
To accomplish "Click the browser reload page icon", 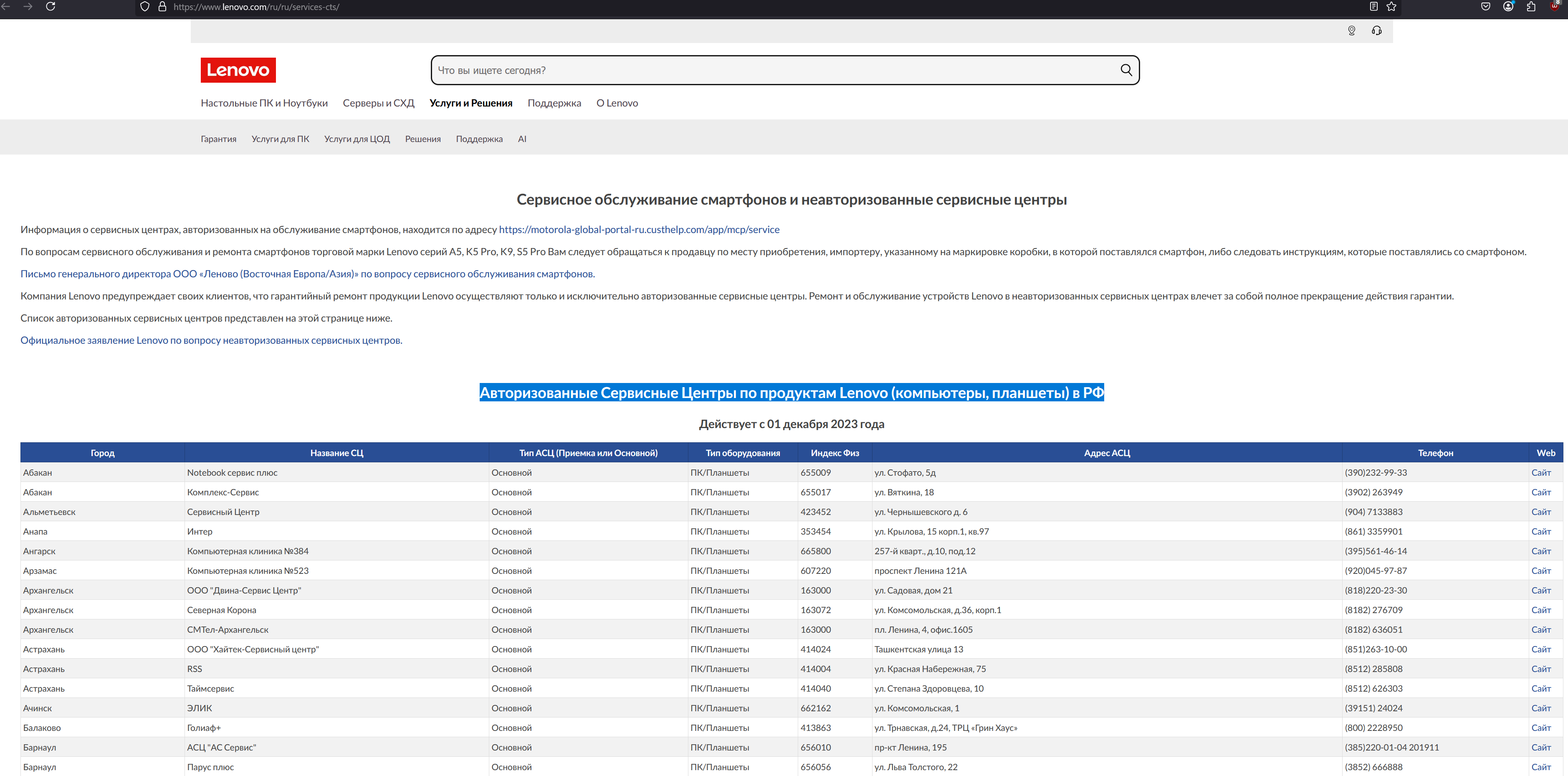I will (51, 7).
